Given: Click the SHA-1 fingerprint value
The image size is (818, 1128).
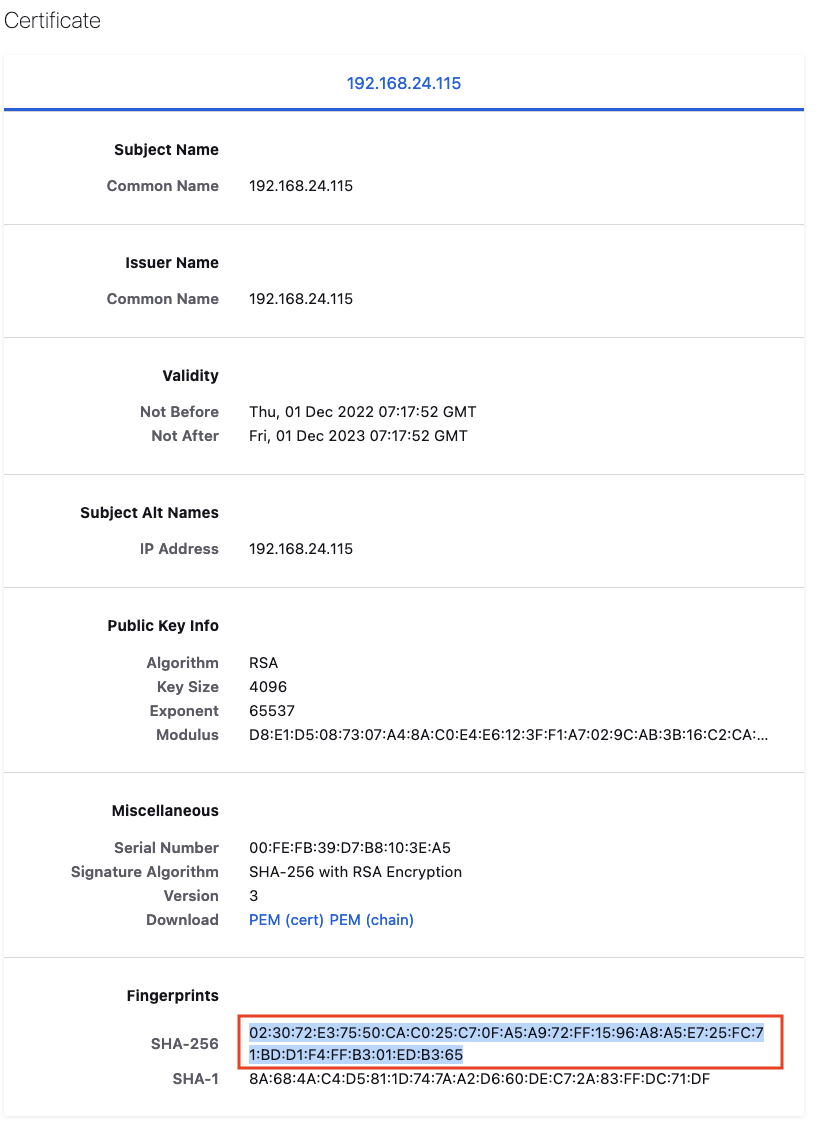Looking at the screenshot, I should (479, 1079).
